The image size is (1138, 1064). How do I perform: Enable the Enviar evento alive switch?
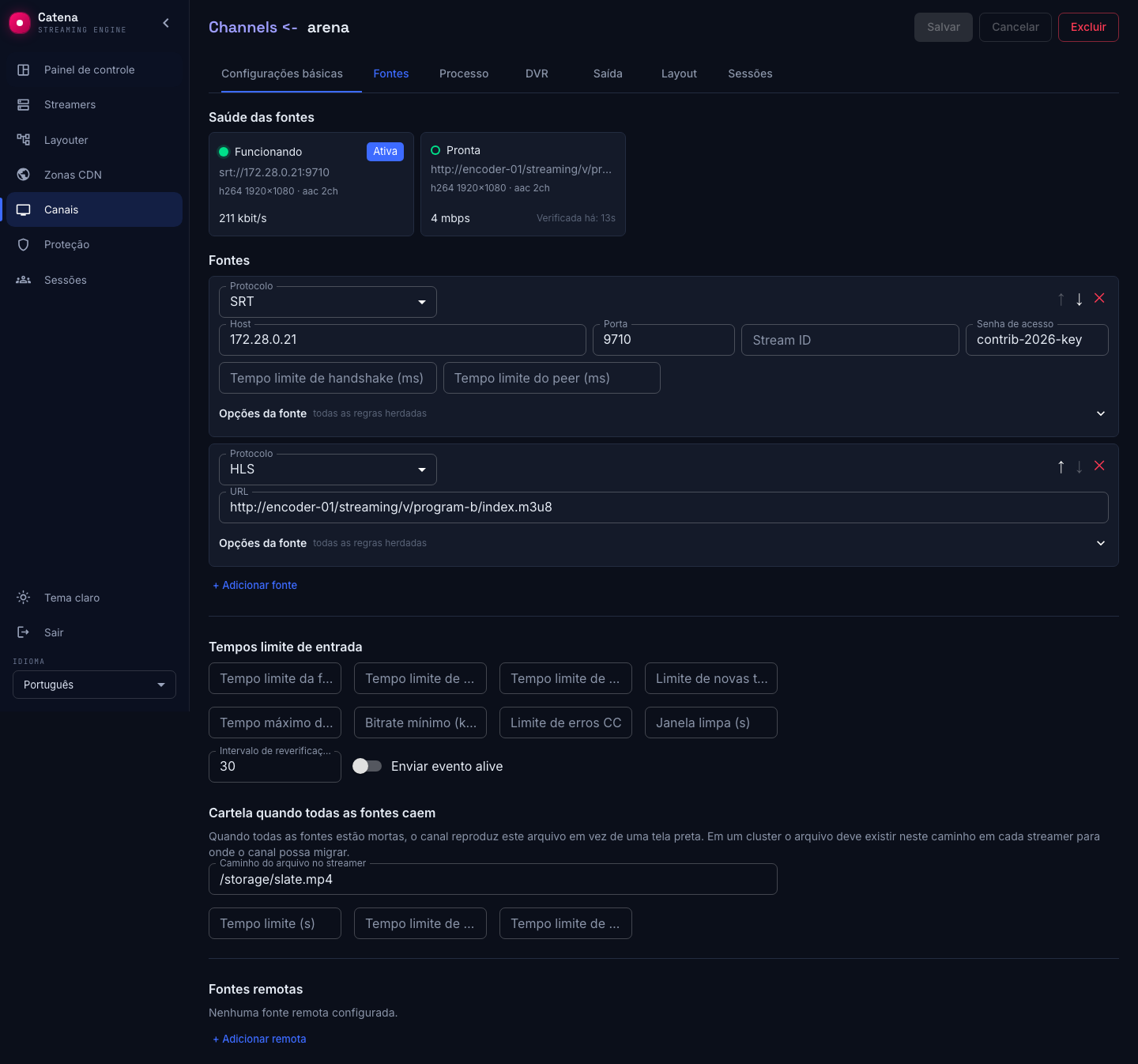pos(367,766)
